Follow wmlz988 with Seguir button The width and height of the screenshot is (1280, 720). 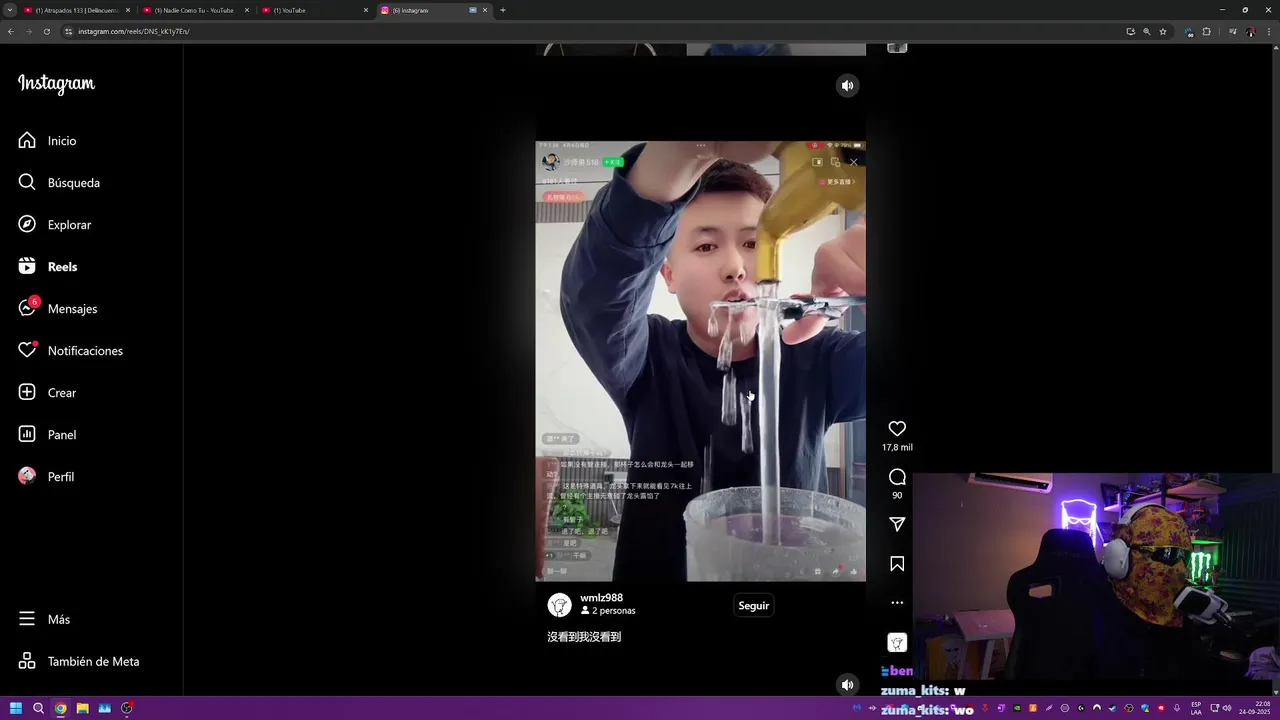tap(754, 605)
